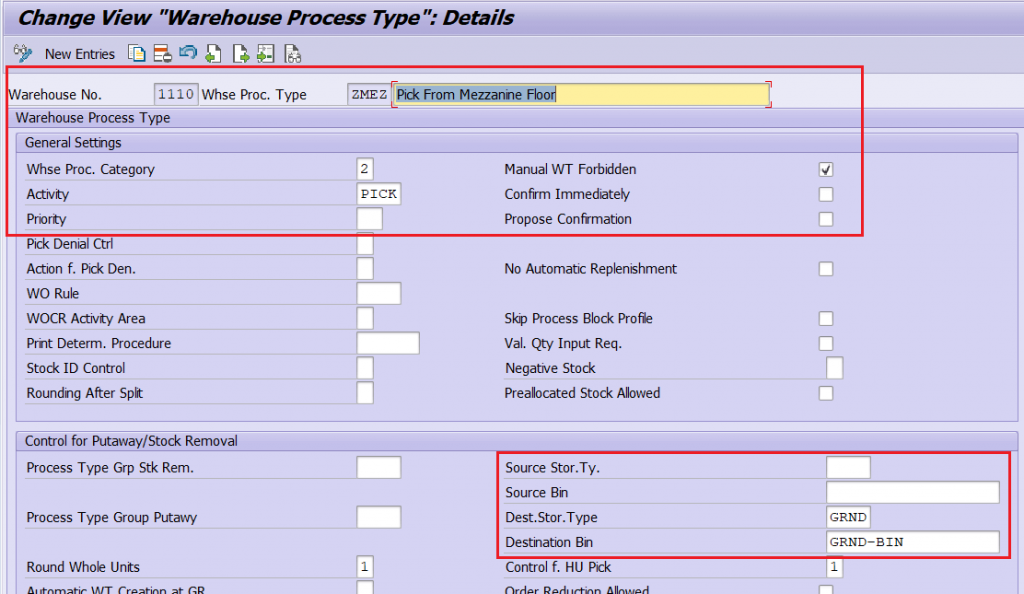
Task: Click Pick From Mezzanine Floor description field
Action: click(581, 95)
